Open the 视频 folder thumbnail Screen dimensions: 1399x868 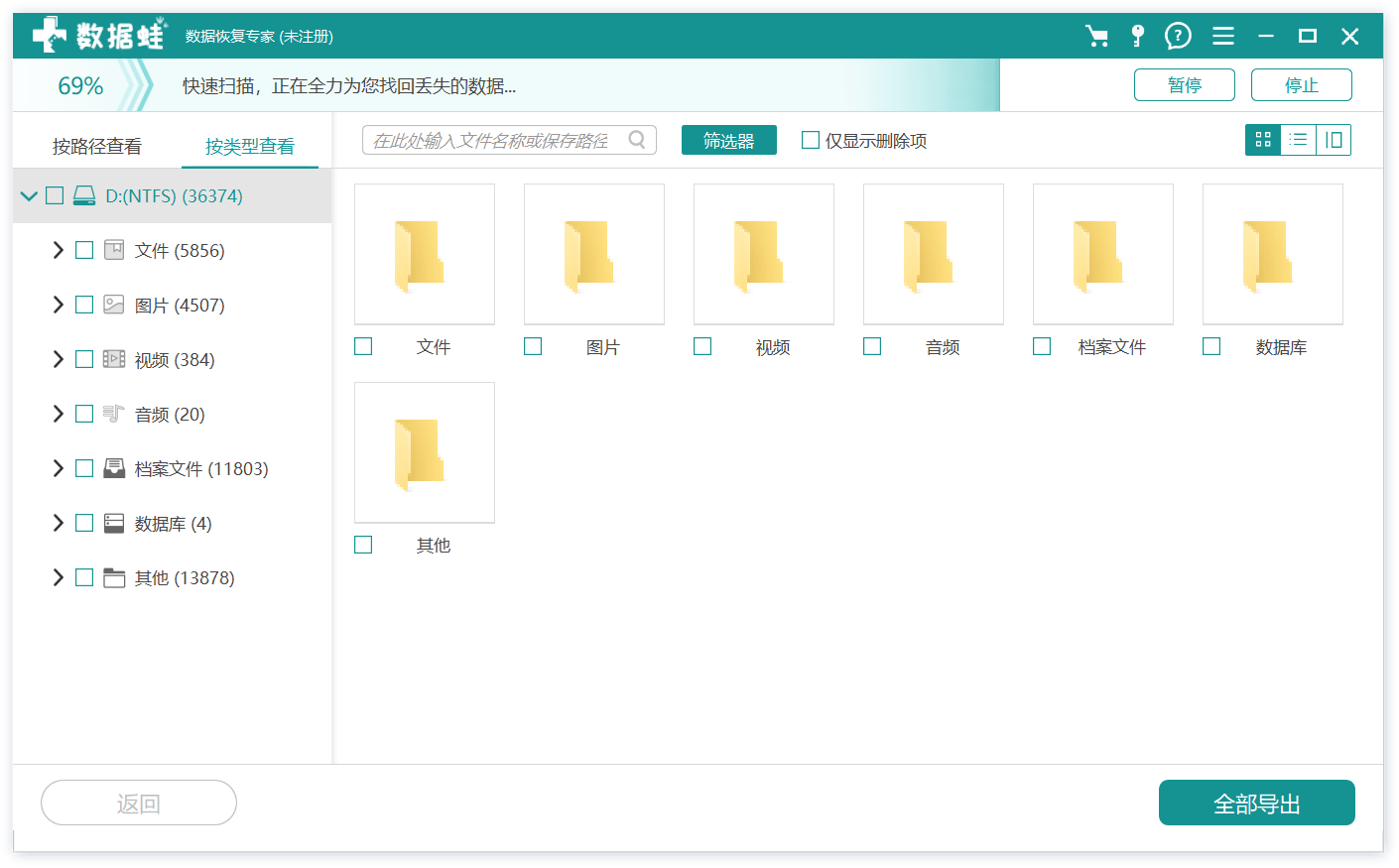pyautogui.click(x=764, y=254)
